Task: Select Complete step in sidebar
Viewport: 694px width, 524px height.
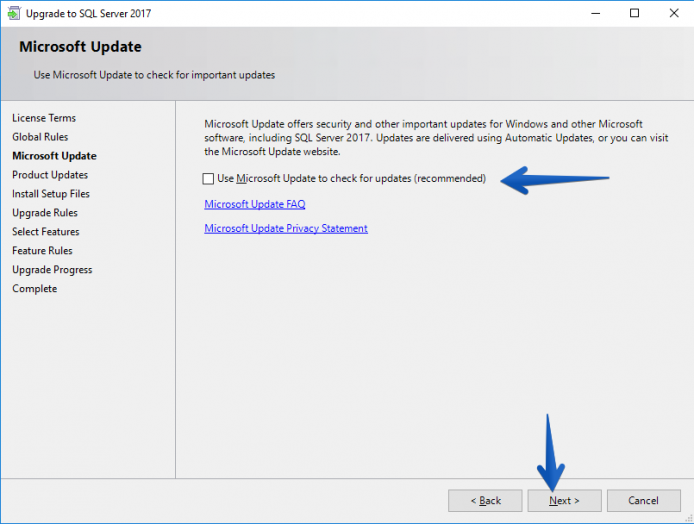Action: [x=35, y=289]
